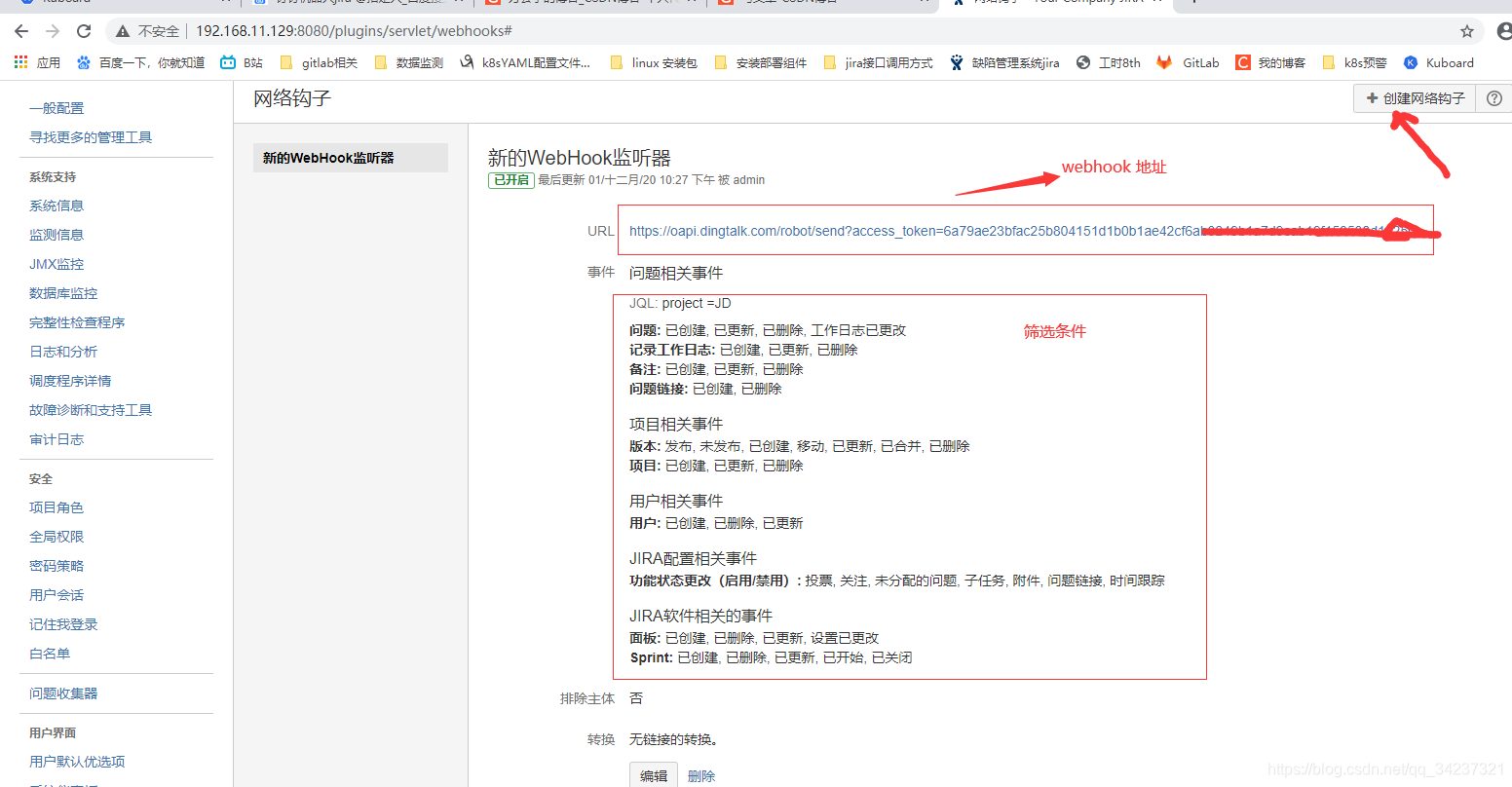The height and width of the screenshot is (787, 1512).
Task: Open 数据监测 bookmark folder
Action: (x=409, y=62)
